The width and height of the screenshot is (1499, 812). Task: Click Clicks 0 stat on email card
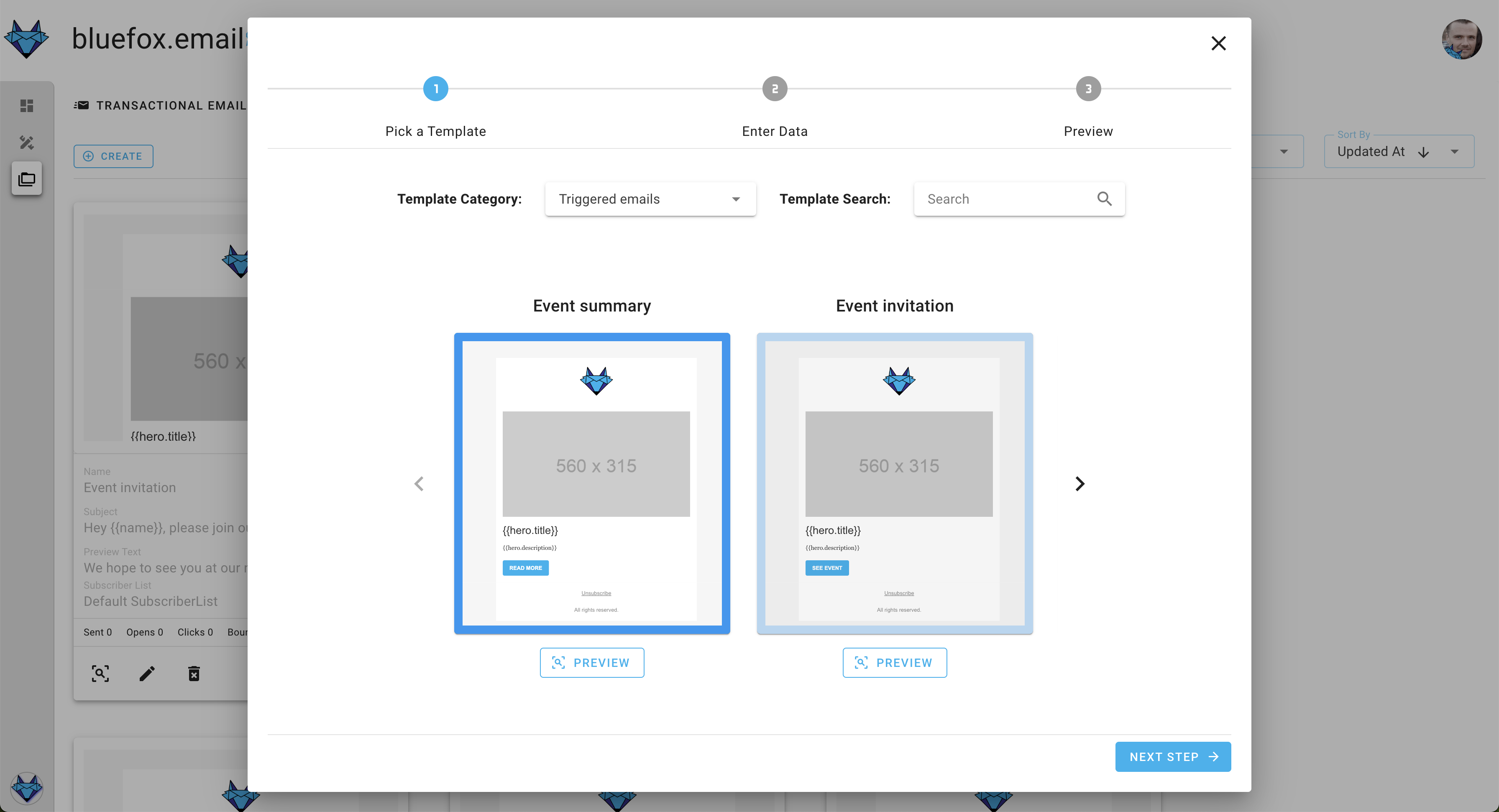(195, 632)
